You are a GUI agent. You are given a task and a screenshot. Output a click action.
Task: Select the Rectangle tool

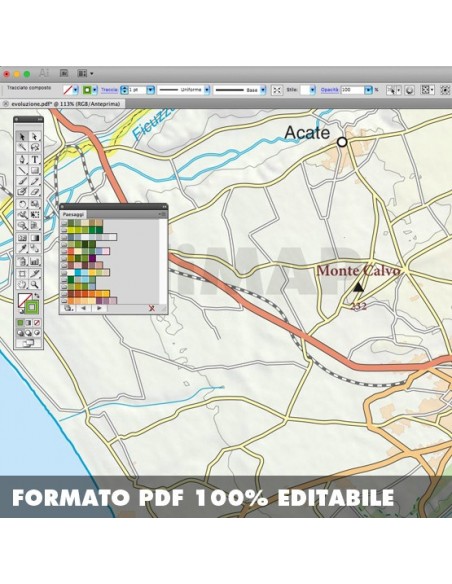coord(35,170)
